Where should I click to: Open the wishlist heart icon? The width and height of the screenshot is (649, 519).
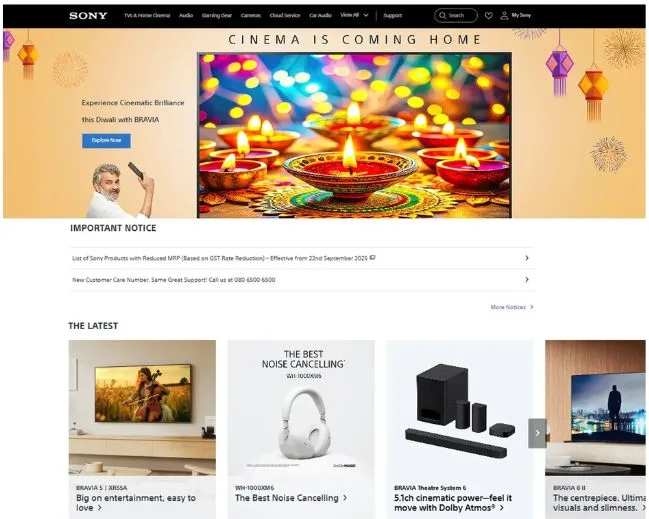(x=488, y=16)
